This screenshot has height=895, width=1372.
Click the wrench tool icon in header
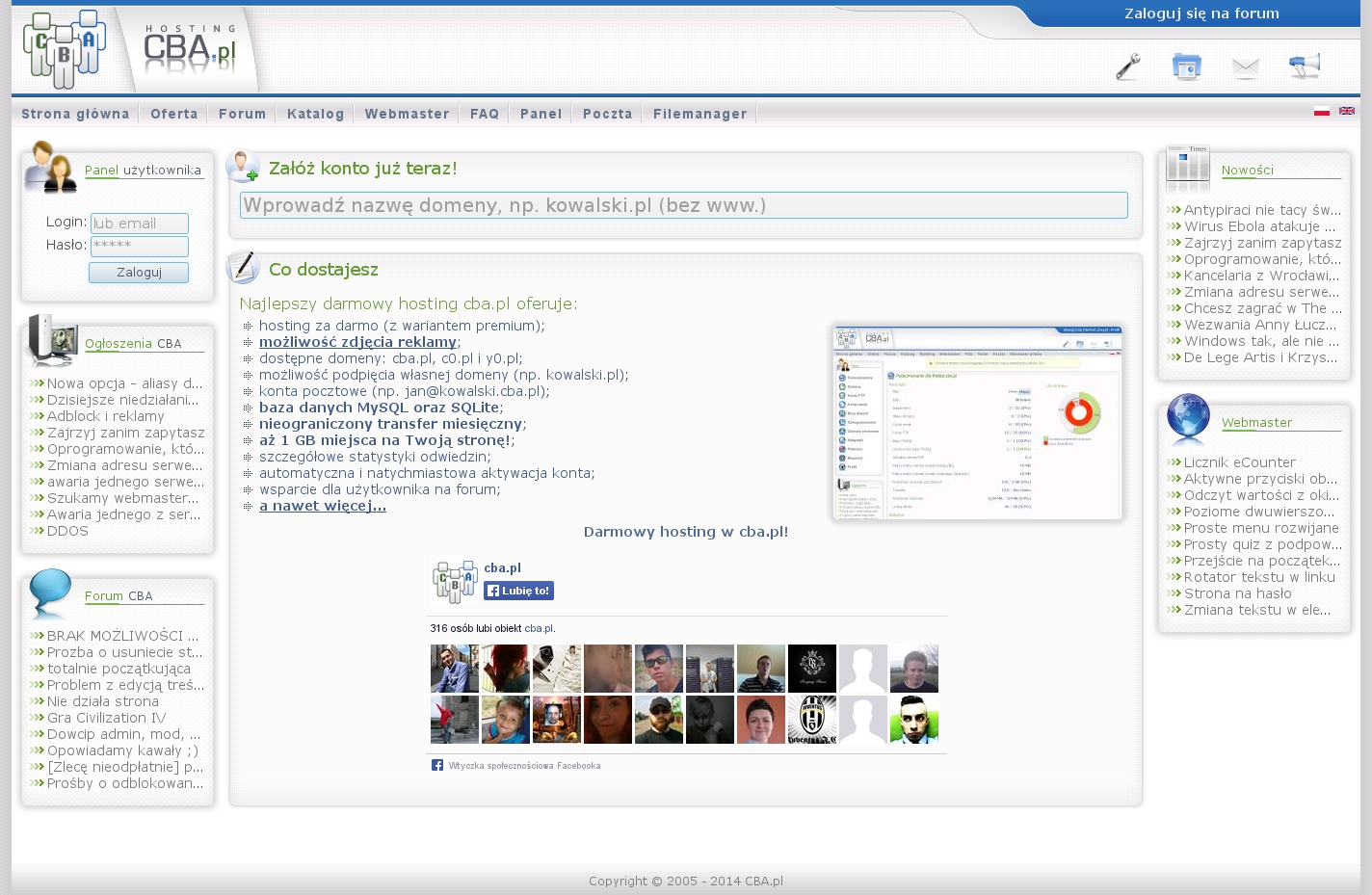pyautogui.click(x=1127, y=66)
